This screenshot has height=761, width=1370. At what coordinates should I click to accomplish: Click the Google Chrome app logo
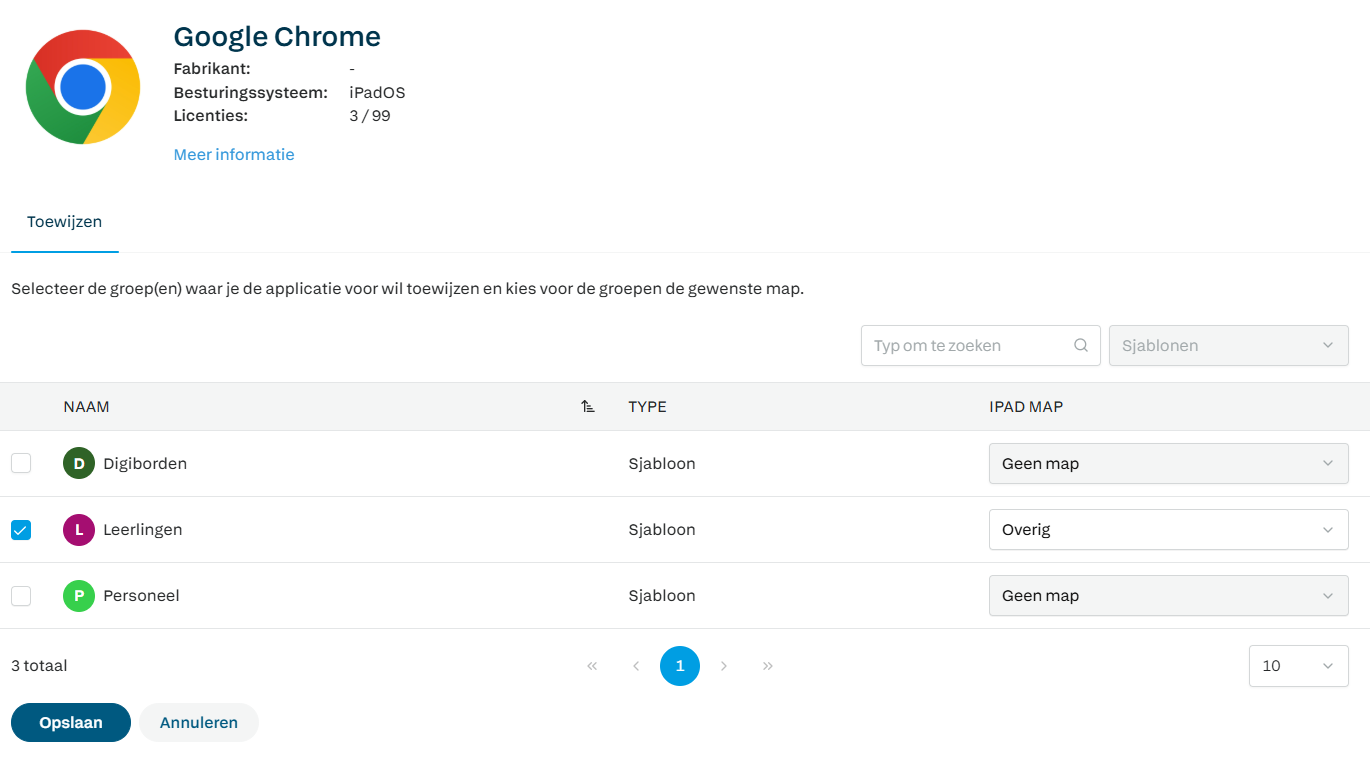pyautogui.click(x=83, y=87)
